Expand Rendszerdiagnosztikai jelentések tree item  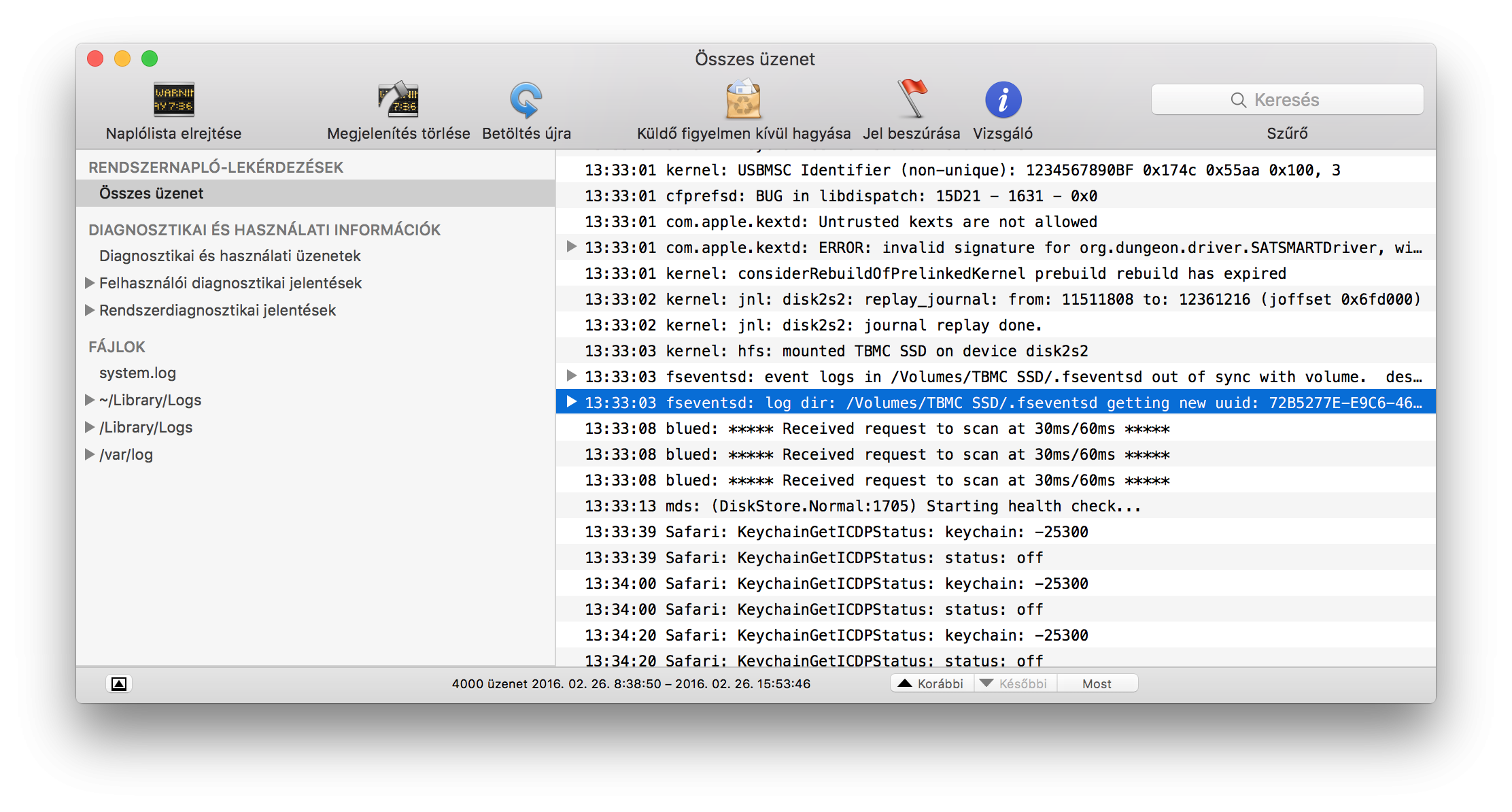point(90,310)
